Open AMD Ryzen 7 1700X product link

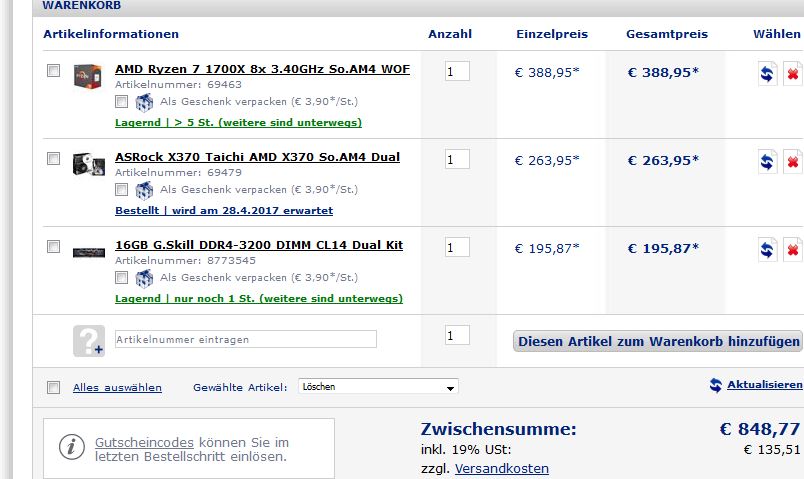(263, 69)
